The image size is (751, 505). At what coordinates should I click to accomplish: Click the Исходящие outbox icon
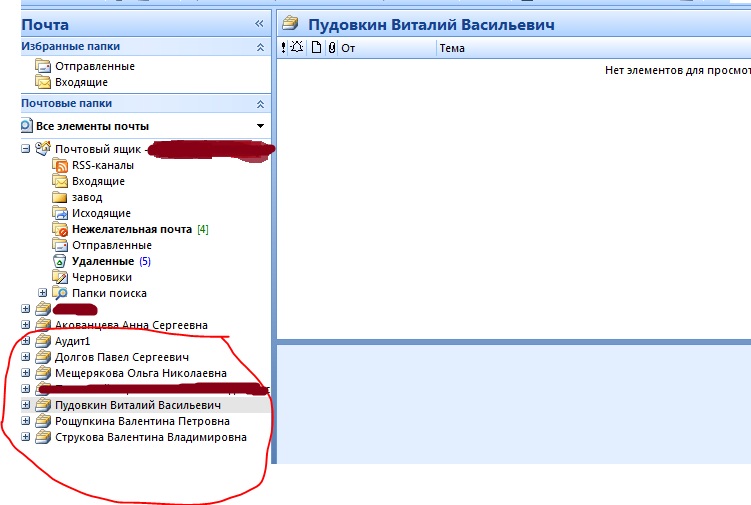[60, 213]
